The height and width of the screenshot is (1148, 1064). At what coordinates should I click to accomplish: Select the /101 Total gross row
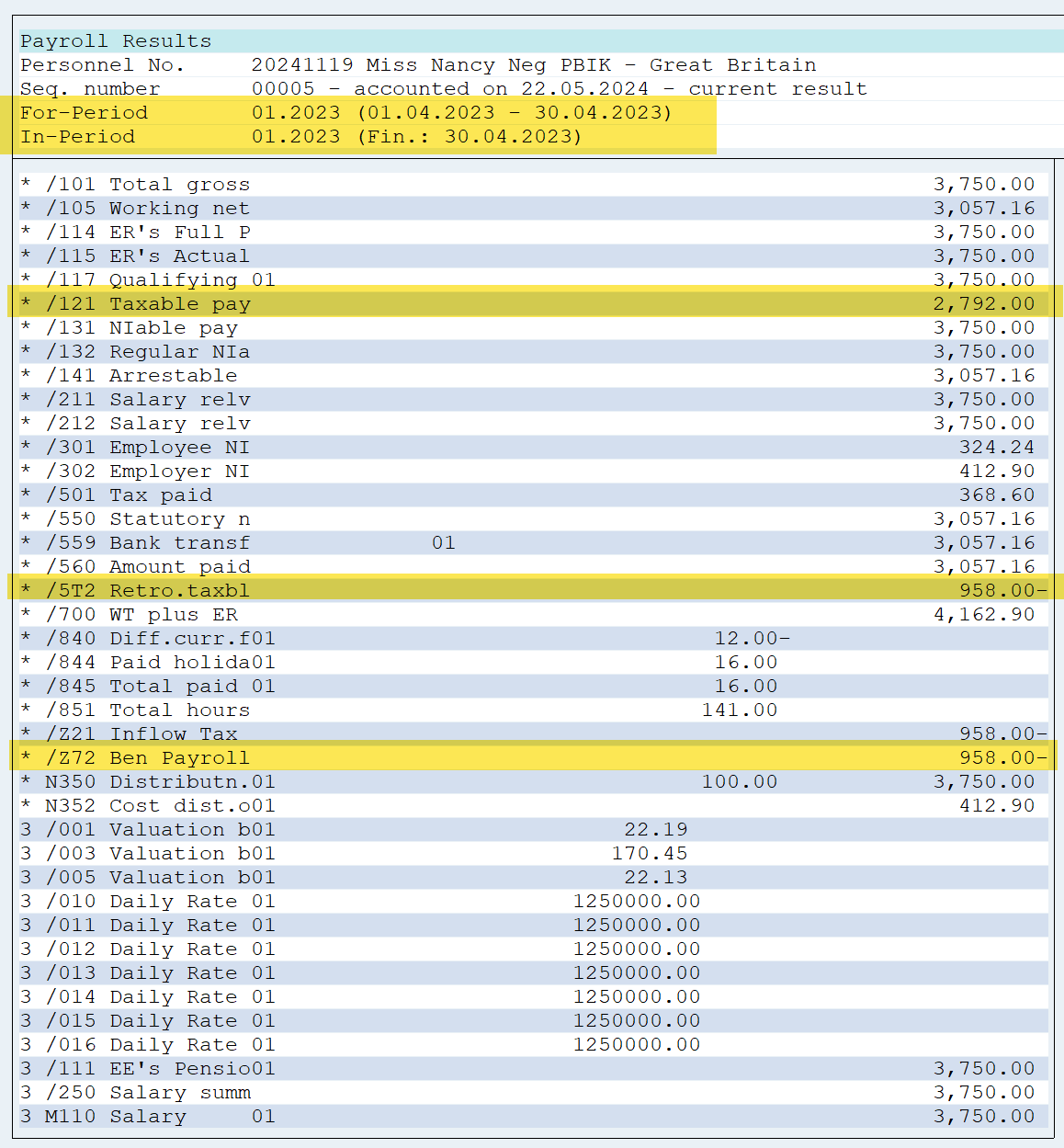[x=533, y=185]
